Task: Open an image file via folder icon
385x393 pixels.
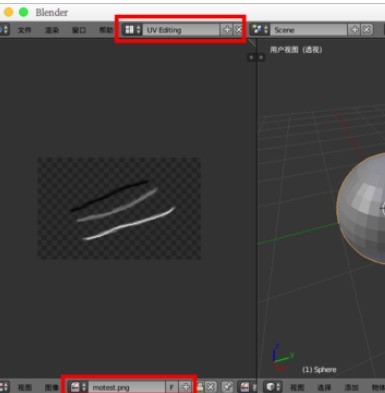Action: [x=200, y=387]
